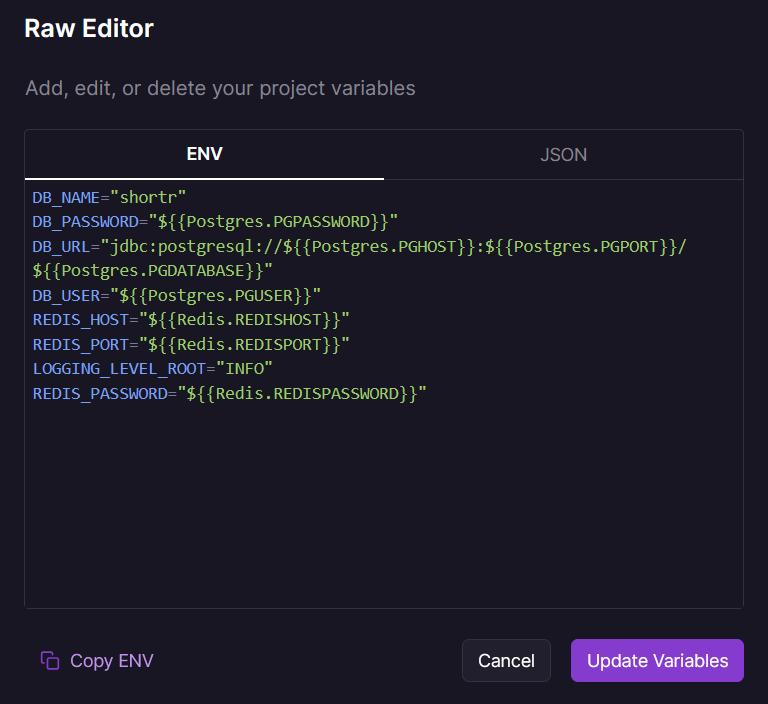The height and width of the screenshot is (704, 768).
Task: Click the LOGGING_LEVEL_ROOT="INFO" line
Action: (x=152, y=369)
